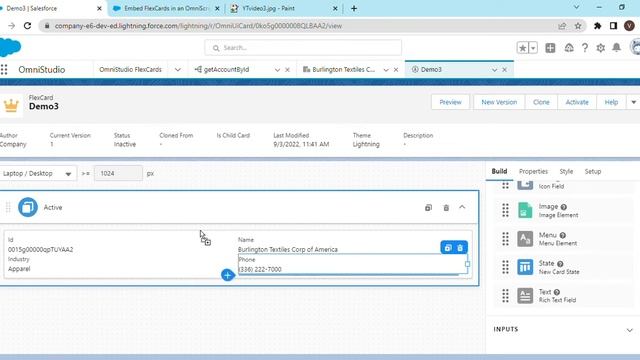Click the Menu element icon

pyautogui.click(x=525, y=239)
